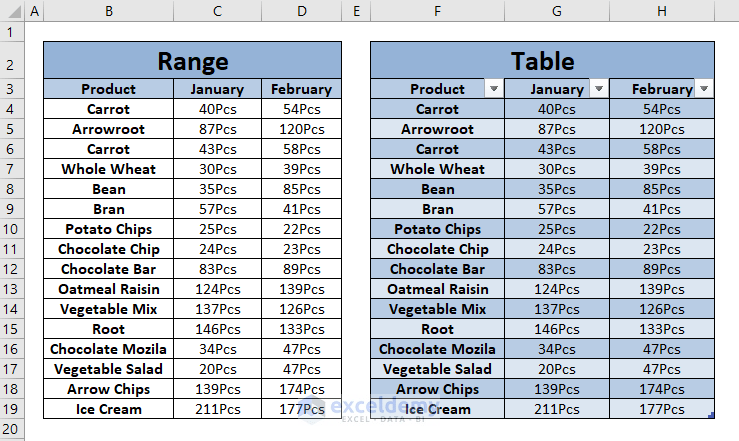Select column H header
739x441 pixels.
tap(662, 11)
